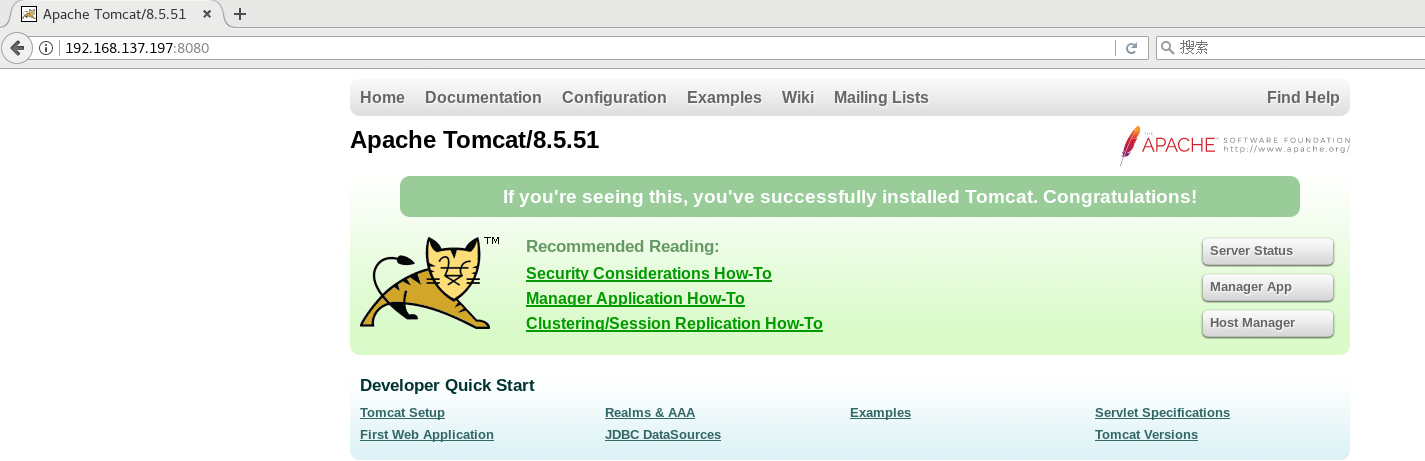
Task: Click the Developer Quick Start heading
Action: (x=447, y=386)
